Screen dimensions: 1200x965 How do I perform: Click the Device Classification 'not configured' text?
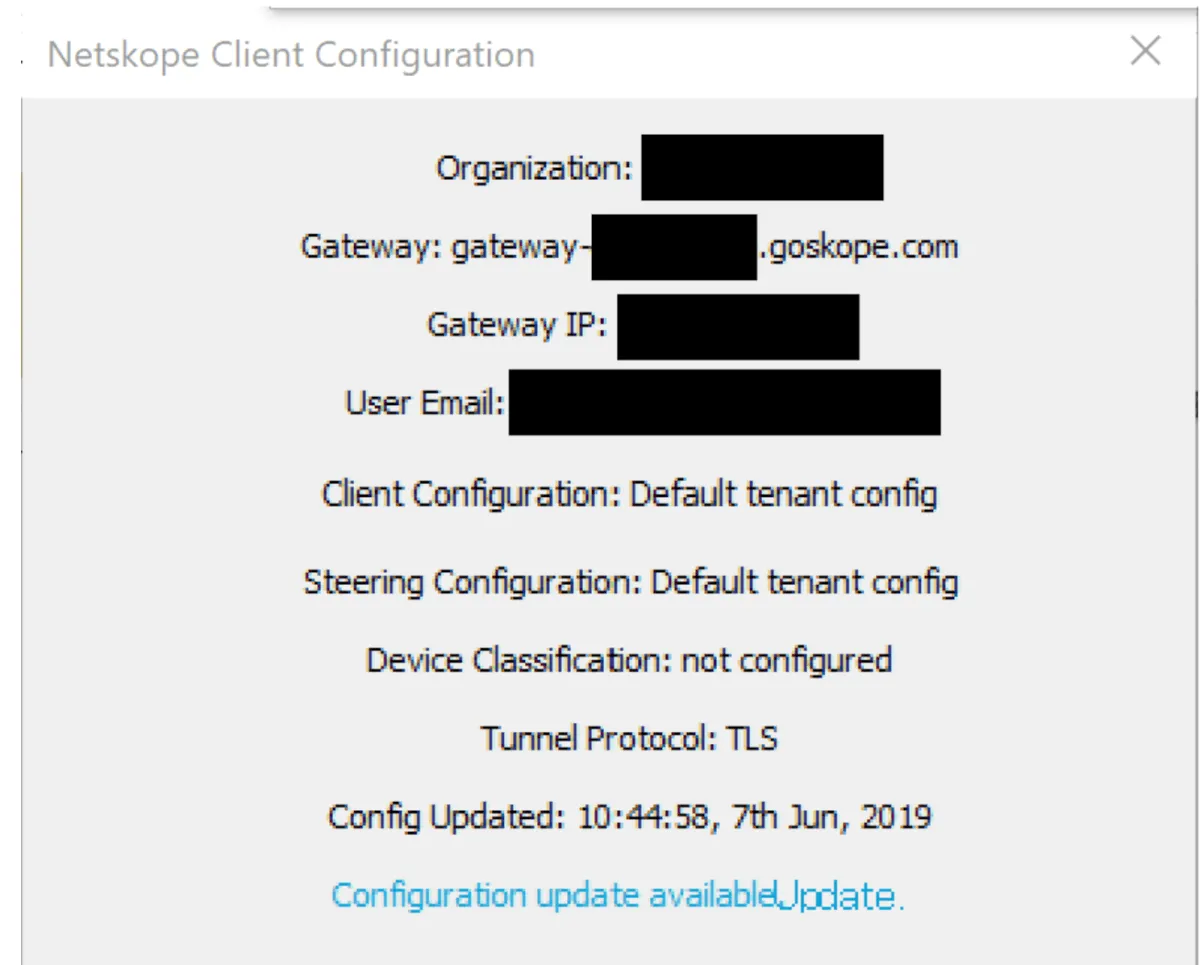click(786, 660)
